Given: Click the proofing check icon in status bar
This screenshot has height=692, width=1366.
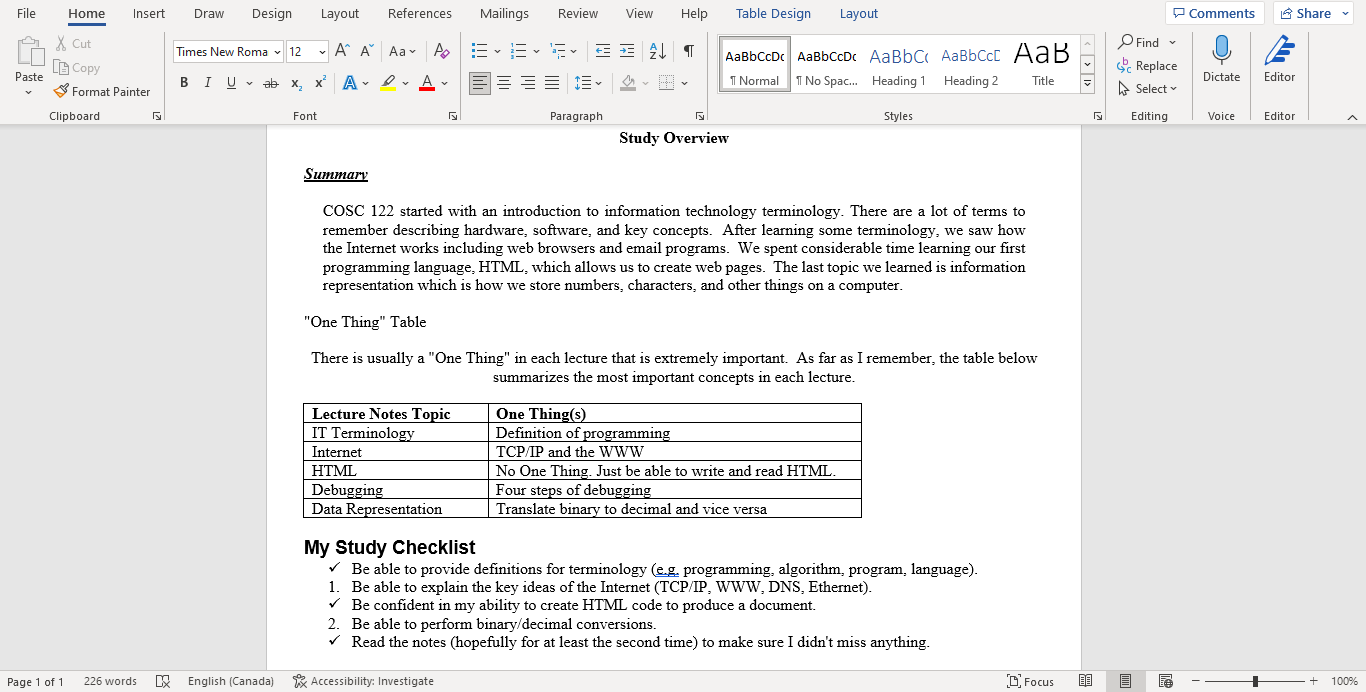Looking at the screenshot, I should tap(163, 681).
